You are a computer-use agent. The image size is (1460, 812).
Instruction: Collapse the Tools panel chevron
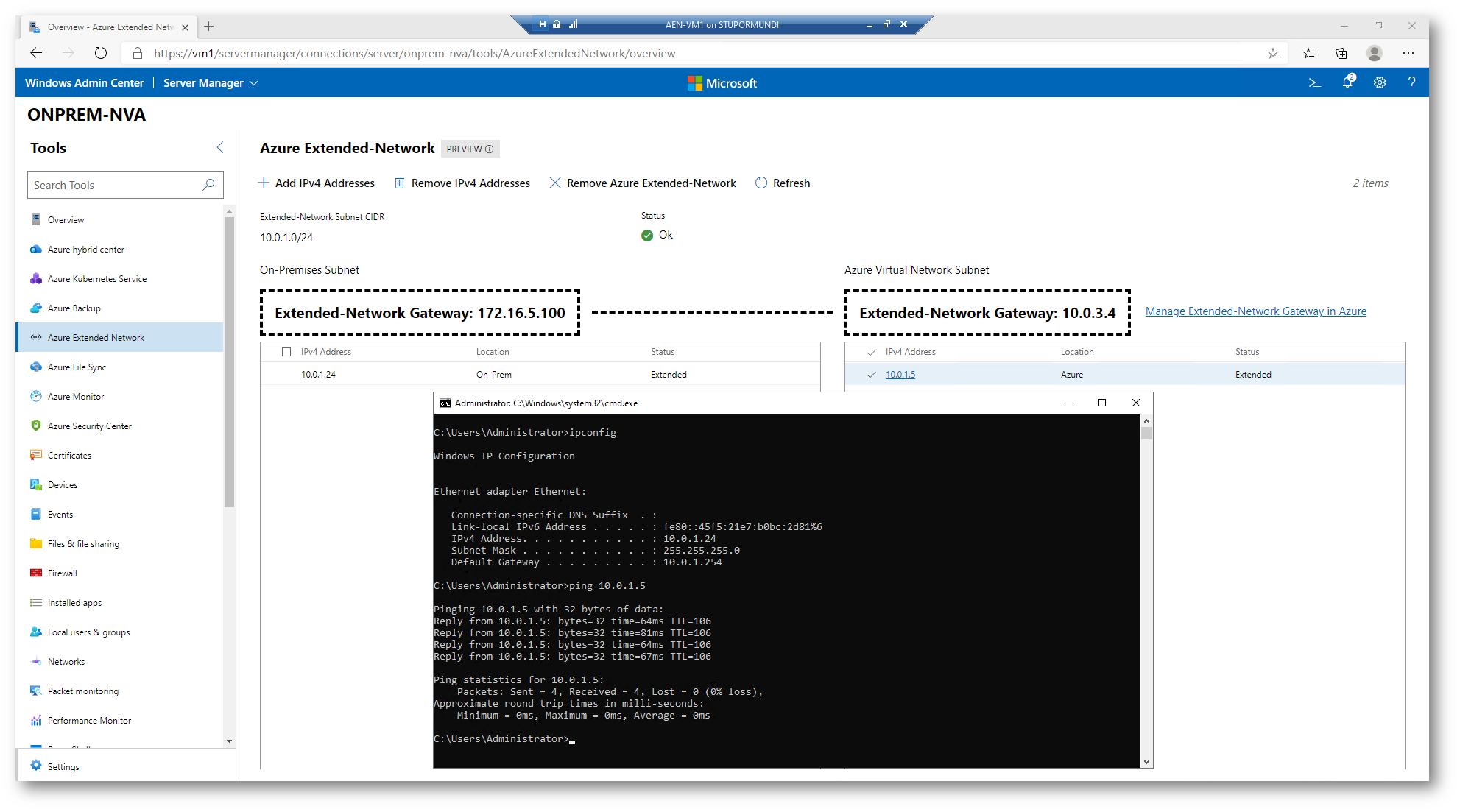[x=220, y=147]
